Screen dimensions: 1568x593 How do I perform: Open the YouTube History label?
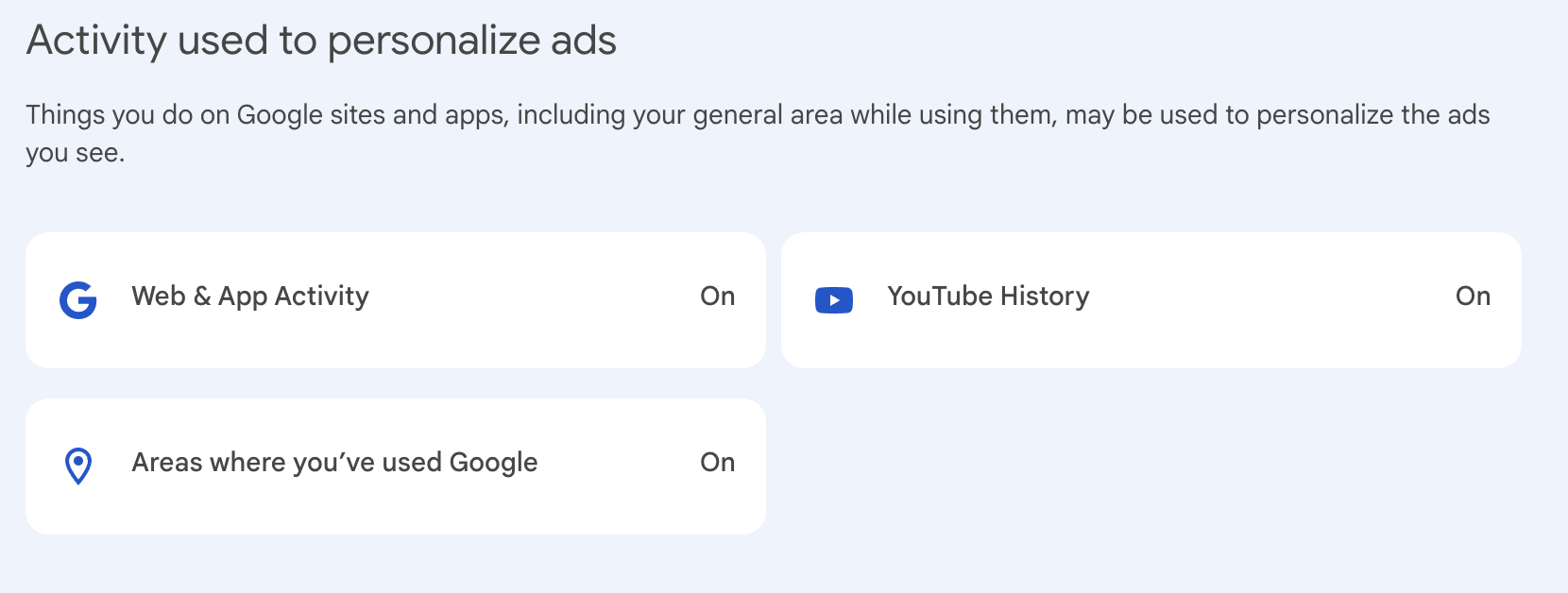pyautogui.click(x=988, y=296)
